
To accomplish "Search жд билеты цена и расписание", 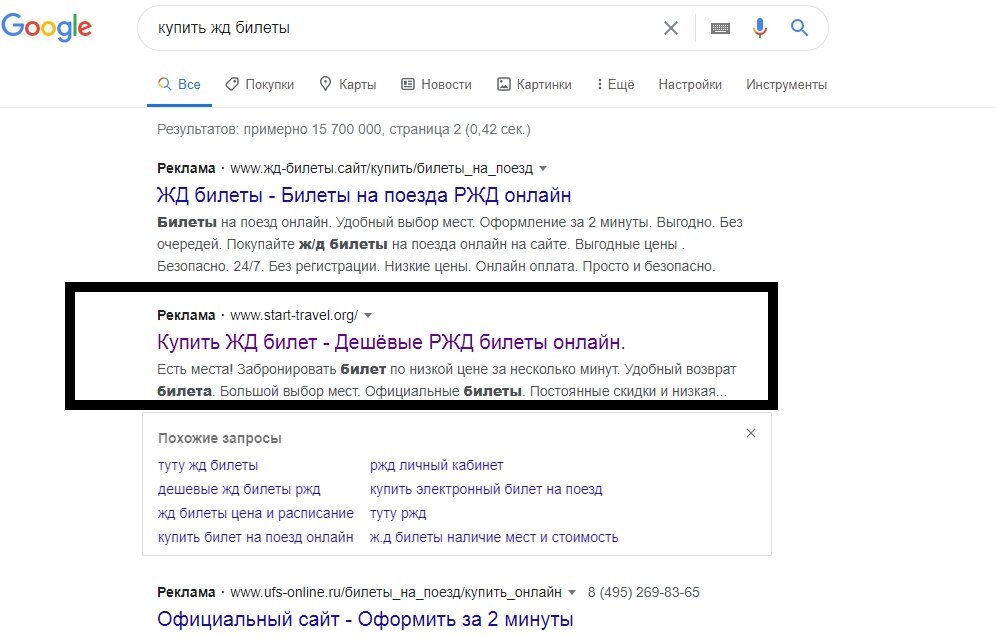I will [255, 513].
